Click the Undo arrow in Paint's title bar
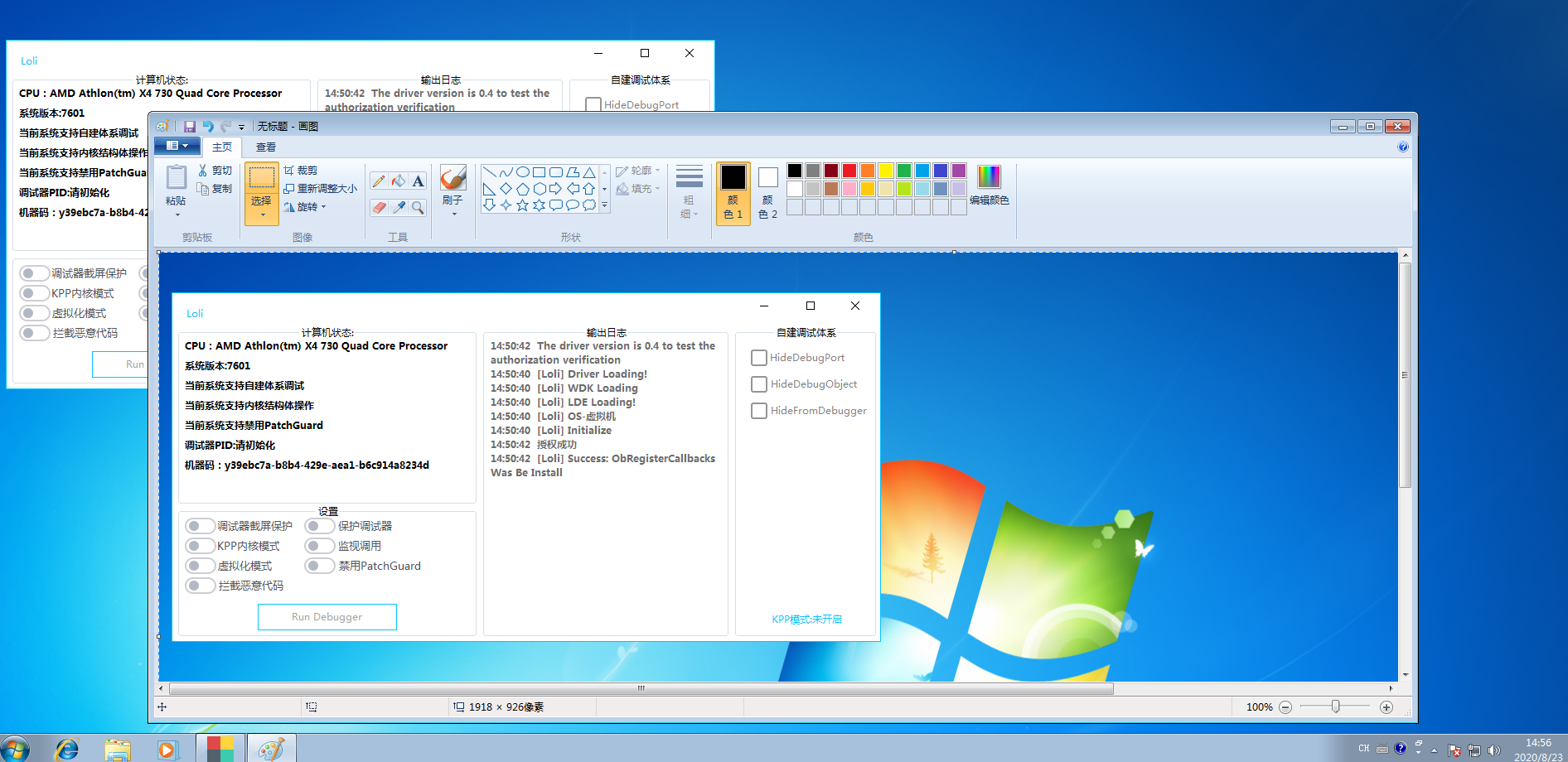The image size is (1568, 762). (208, 127)
